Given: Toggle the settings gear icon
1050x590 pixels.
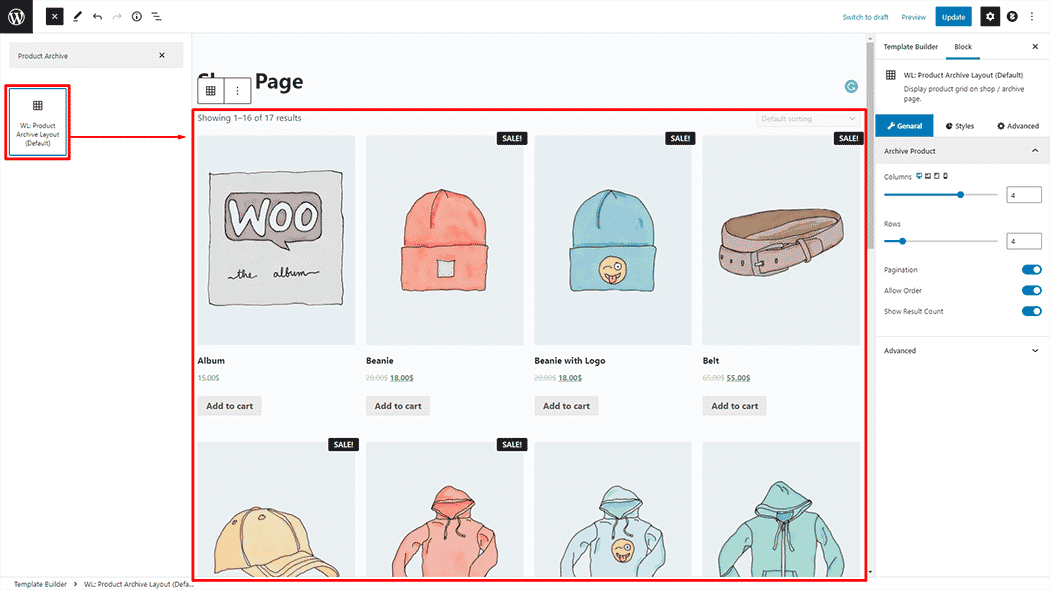Looking at the screenshot, I should [989, 17].
